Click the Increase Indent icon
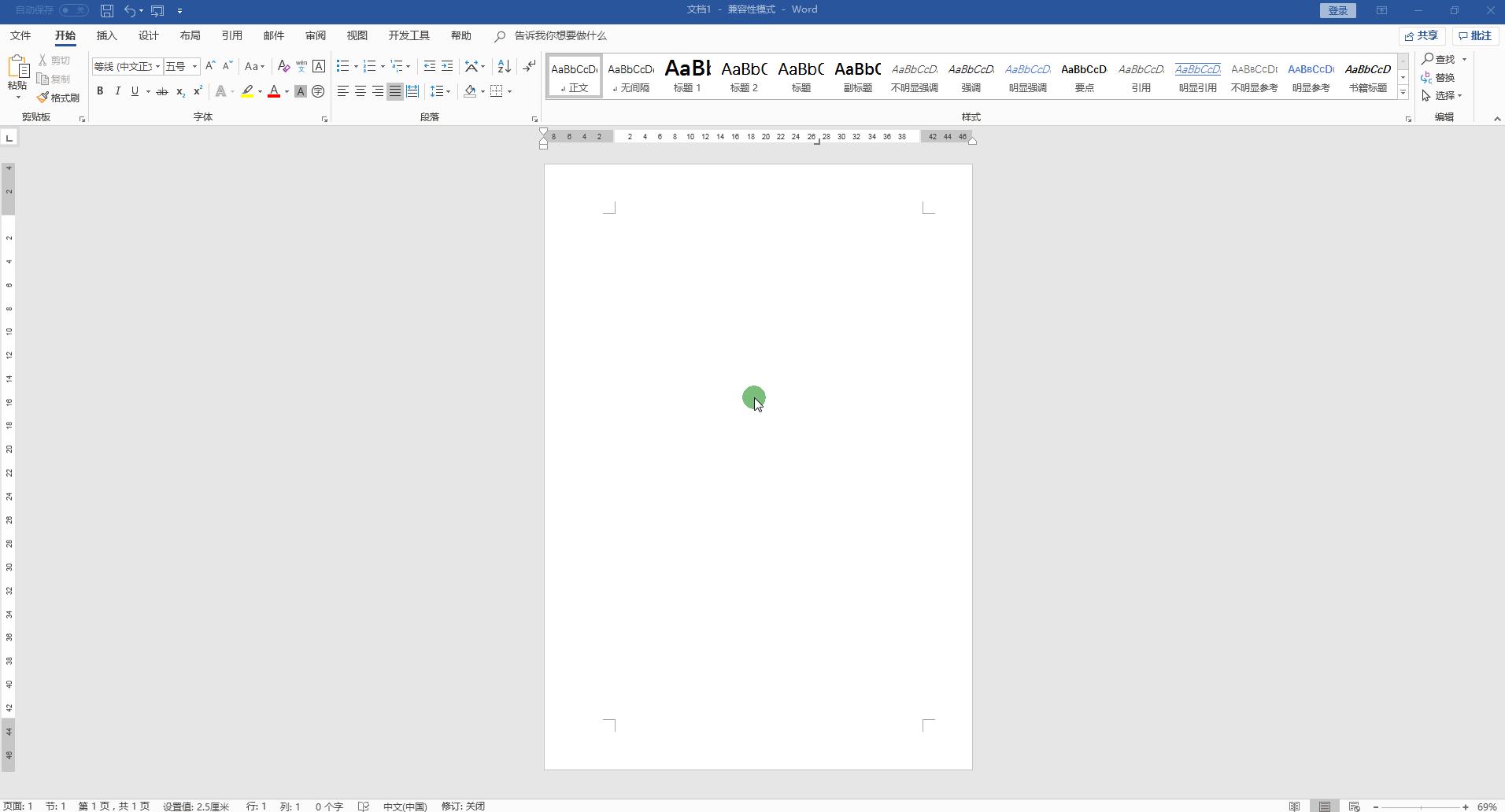This screenshot has width=1505, height=812. click(447, 66)
